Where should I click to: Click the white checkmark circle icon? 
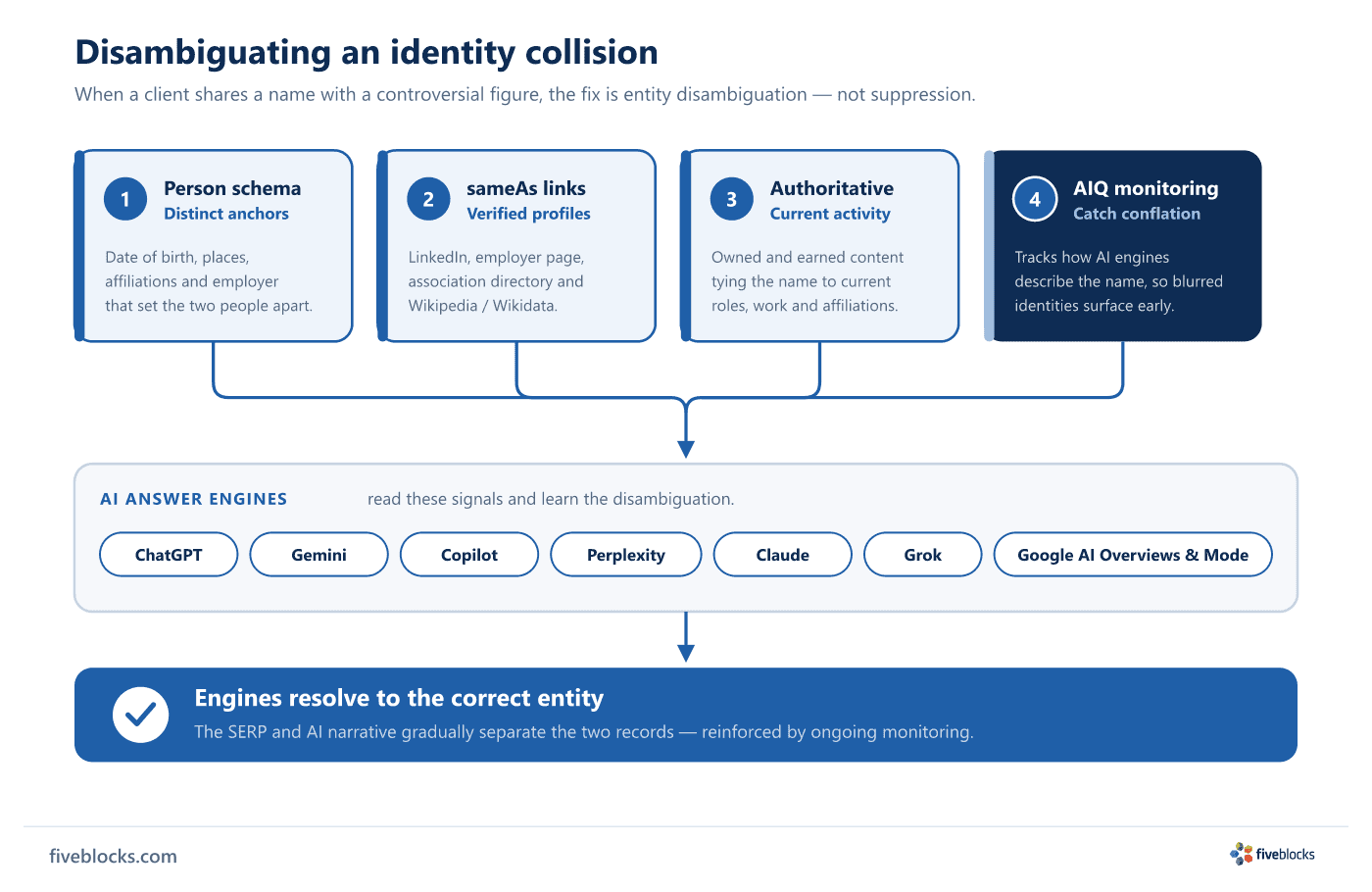tap(141, 715)
